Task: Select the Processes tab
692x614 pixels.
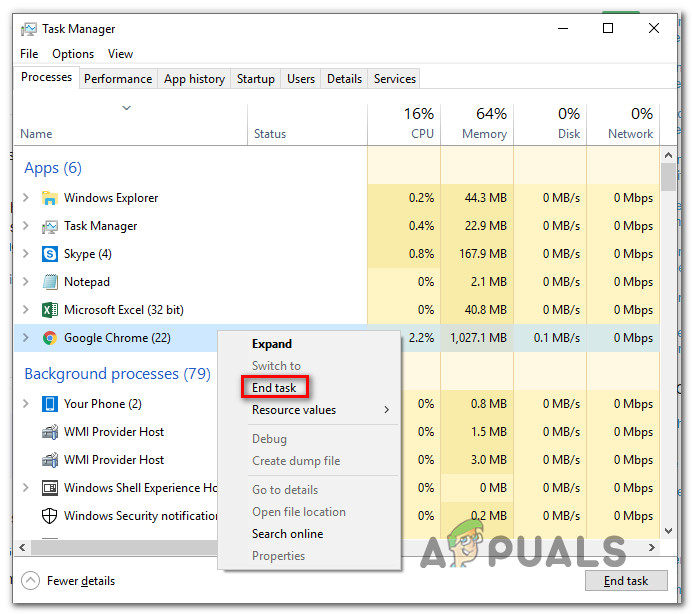Action: coord(46,77)
